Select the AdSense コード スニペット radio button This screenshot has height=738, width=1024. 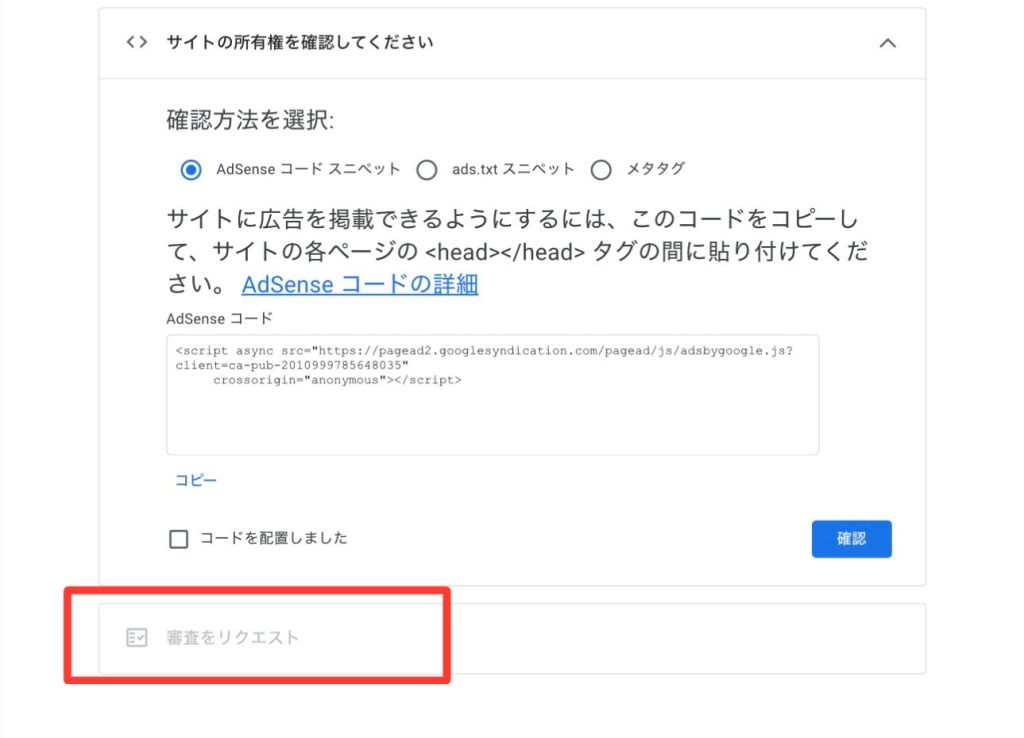(x=191, y=170)
